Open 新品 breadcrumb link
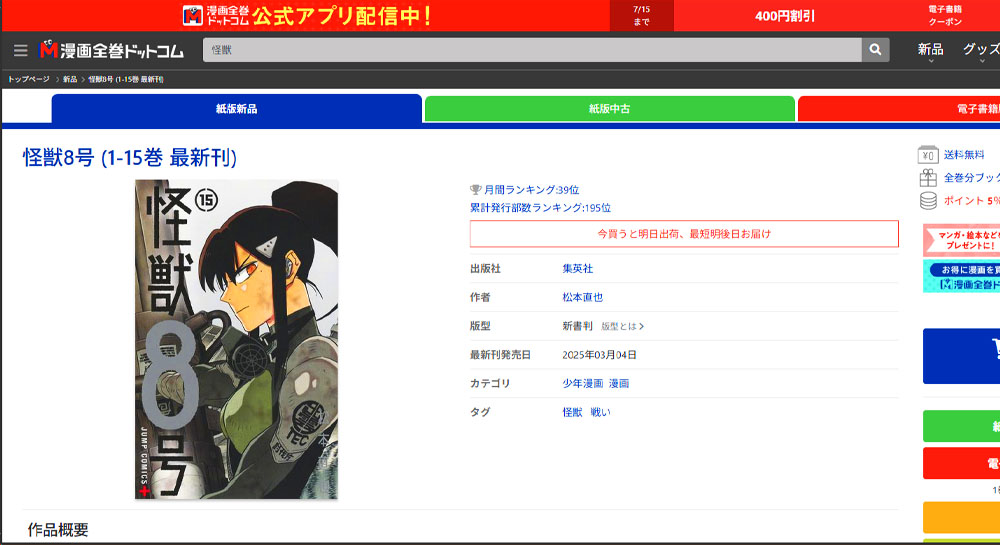 click(x=70, y=79)
